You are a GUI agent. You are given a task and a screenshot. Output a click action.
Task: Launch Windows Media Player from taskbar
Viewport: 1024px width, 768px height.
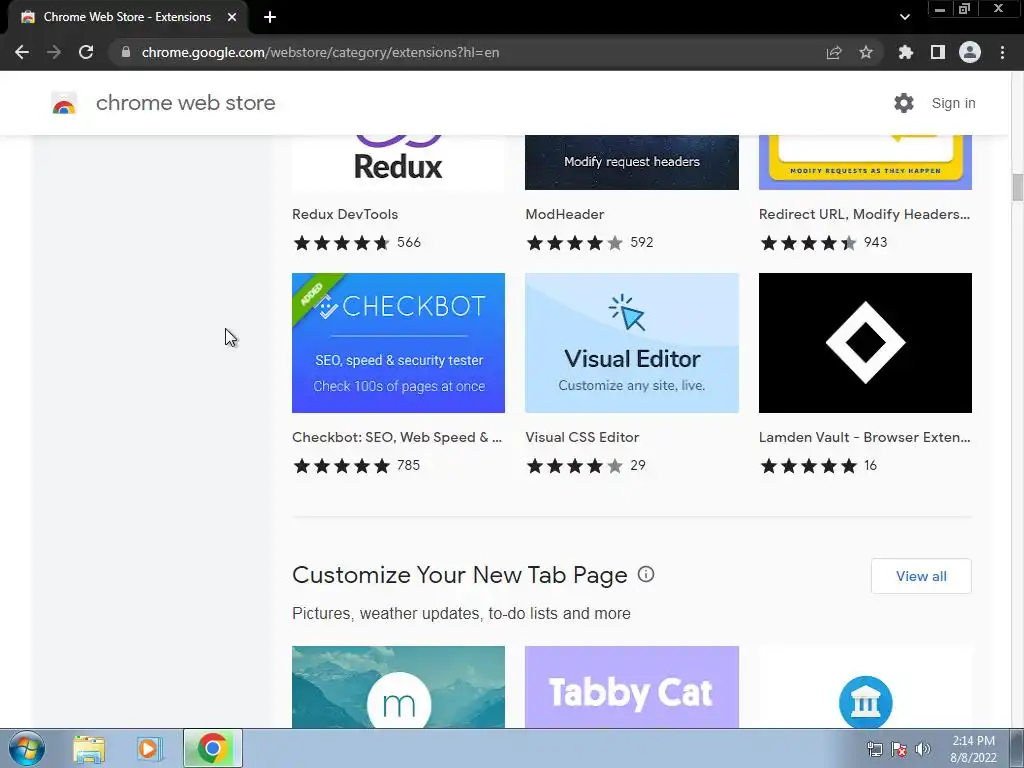coord(150,748)
